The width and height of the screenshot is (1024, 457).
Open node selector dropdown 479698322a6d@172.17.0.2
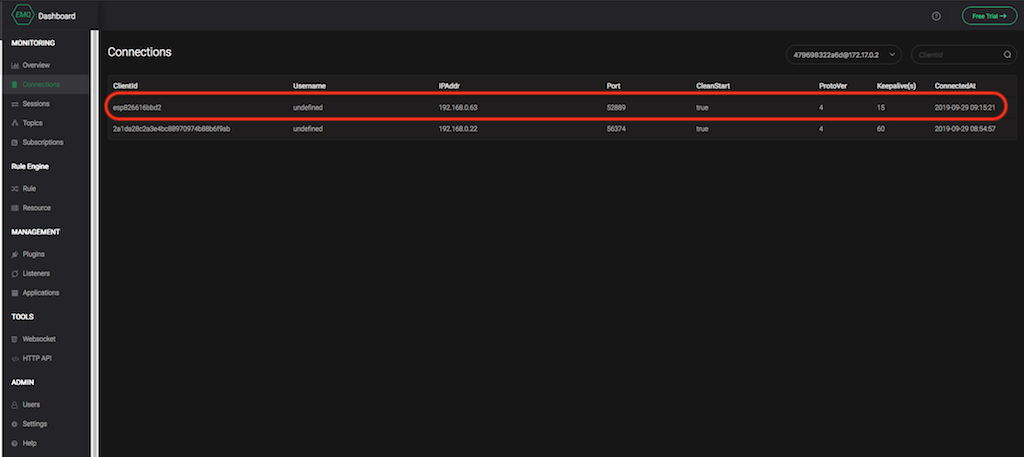point(843,55)
